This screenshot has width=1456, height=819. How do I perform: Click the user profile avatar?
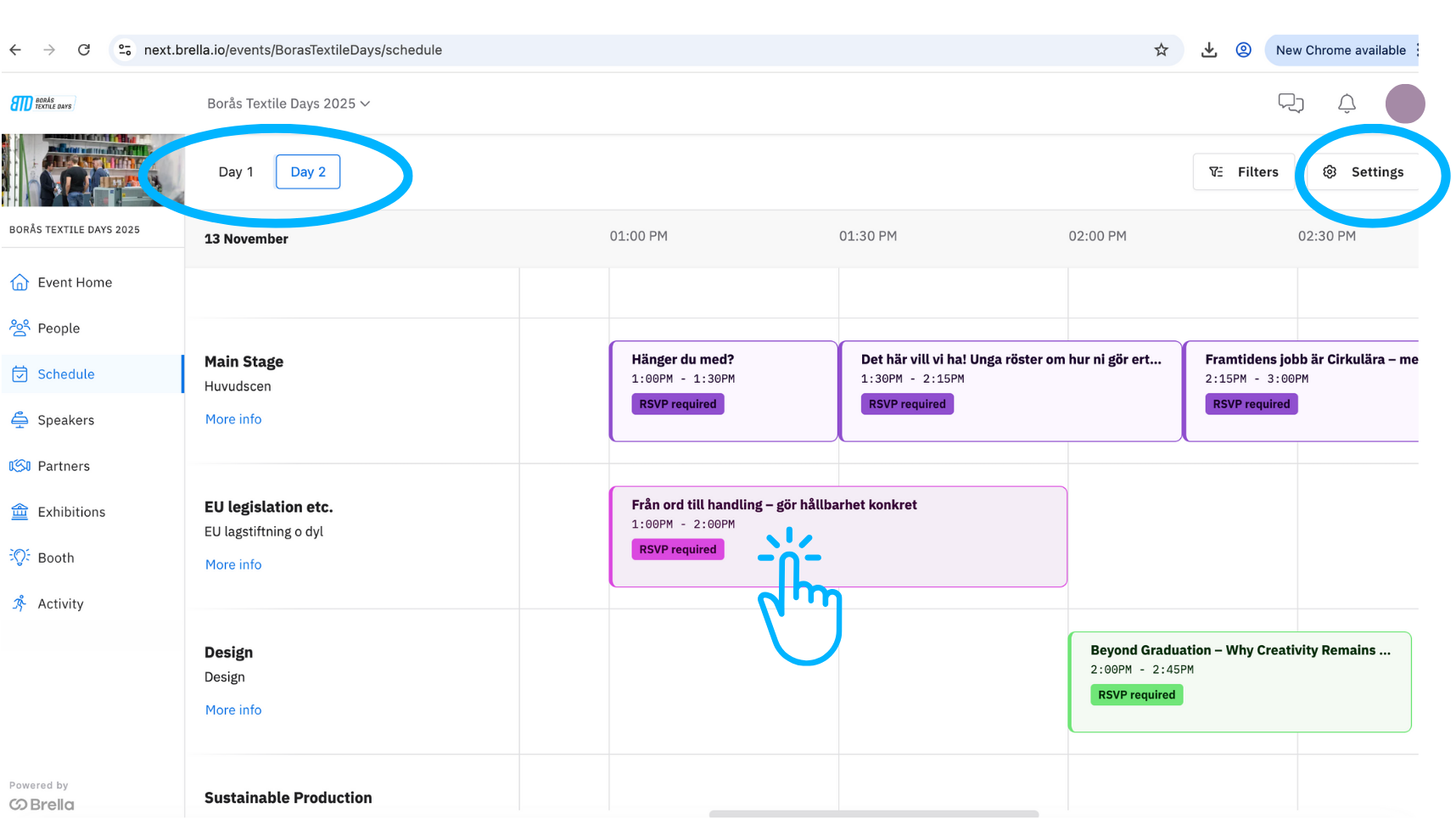[1404, 104]
